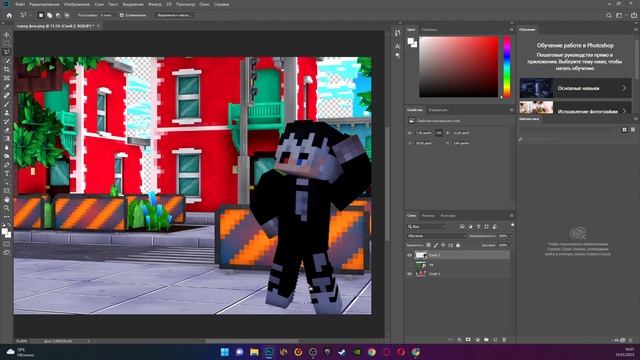Open the History collapsed panel icon

398,33
